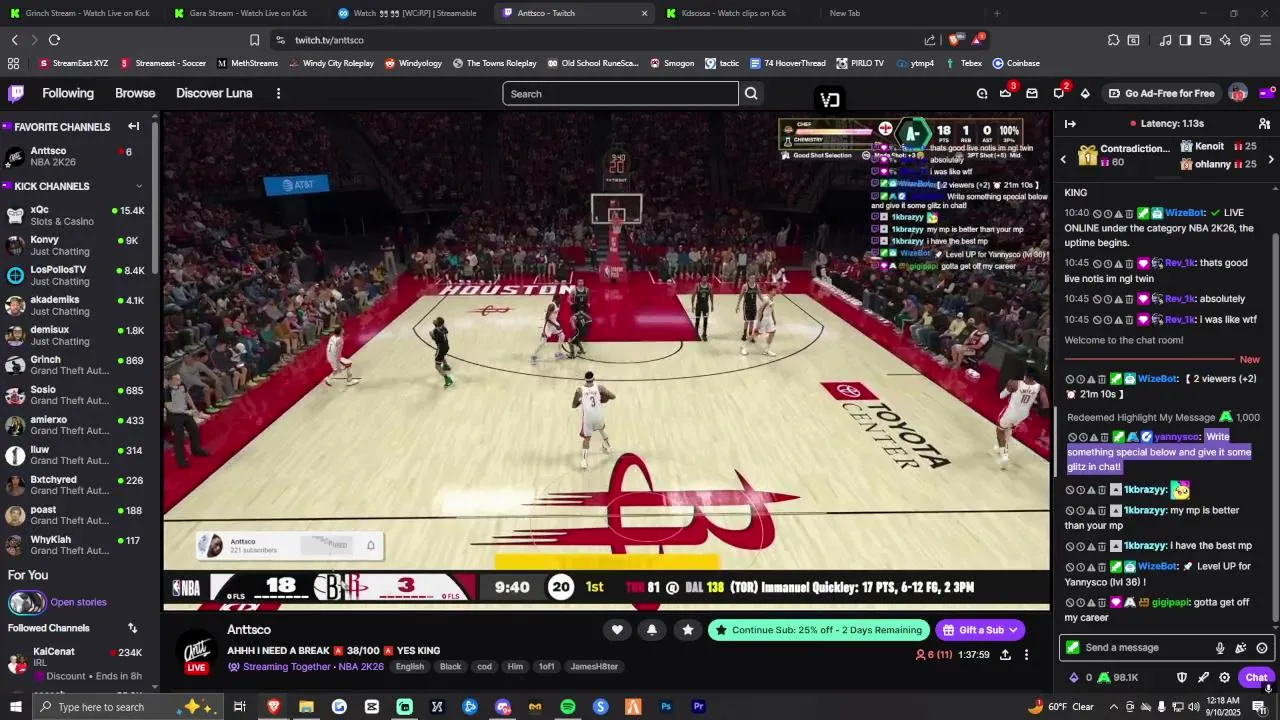Click Continue Sub 25% off button
Screen dimensions: 1280x720
(x=819, y=630)
